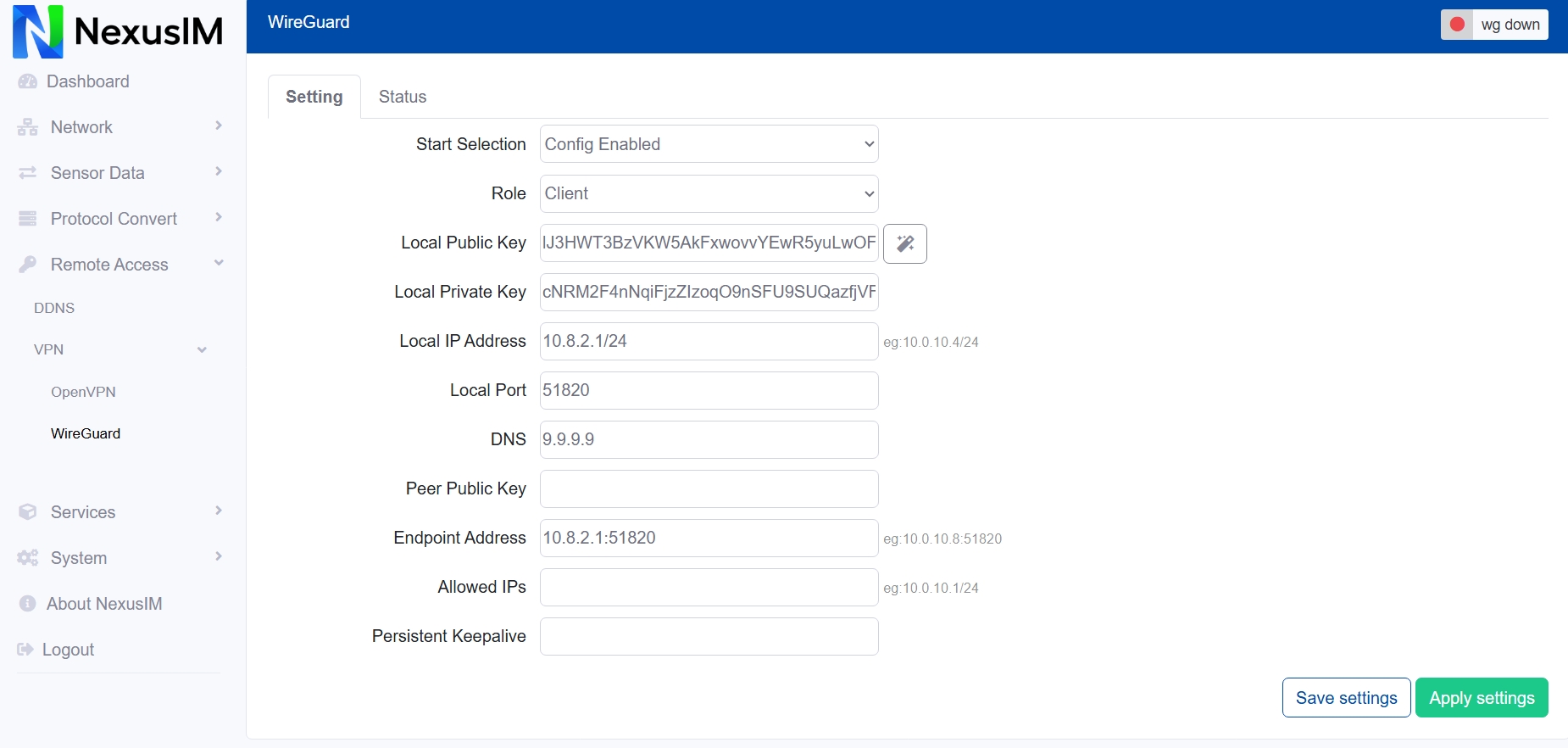
Task: Click the Endpoint Address field
Action: click(709, 538)
